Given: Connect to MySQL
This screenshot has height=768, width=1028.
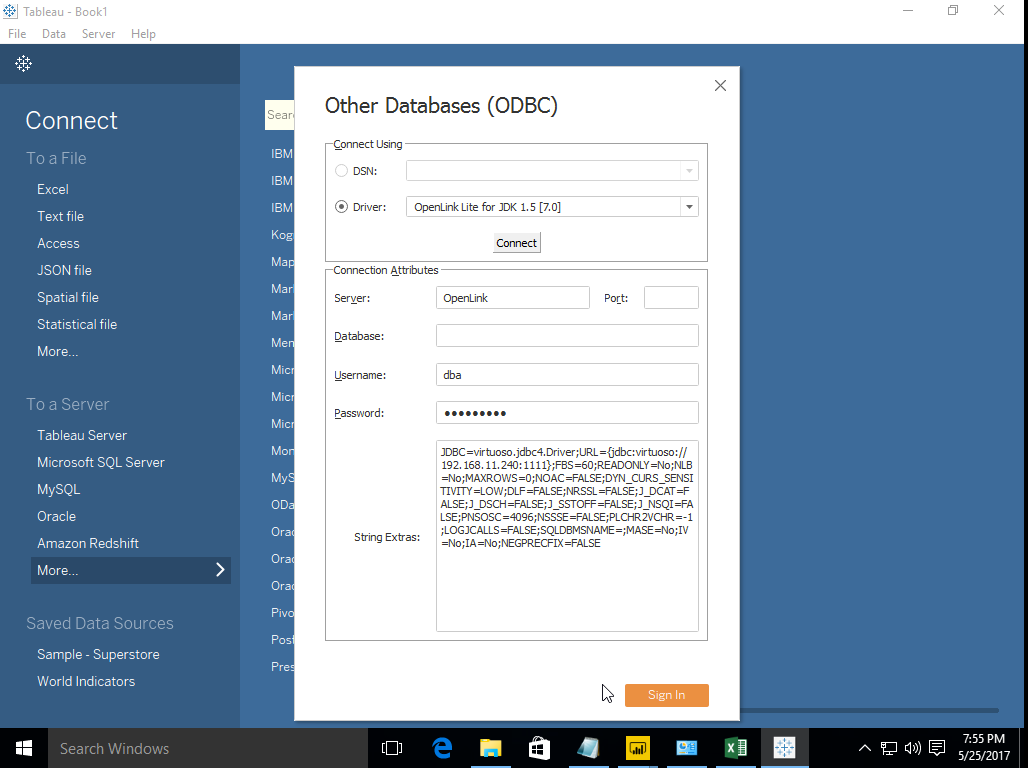Looking at the screenshot, I should [58, 489].
